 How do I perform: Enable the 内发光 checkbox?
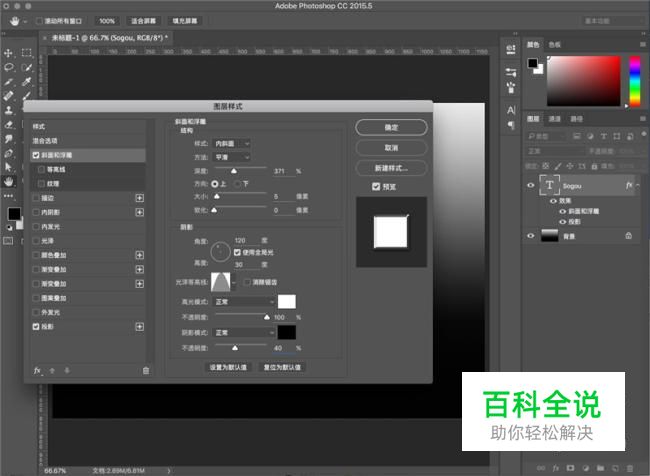point(36,226)
